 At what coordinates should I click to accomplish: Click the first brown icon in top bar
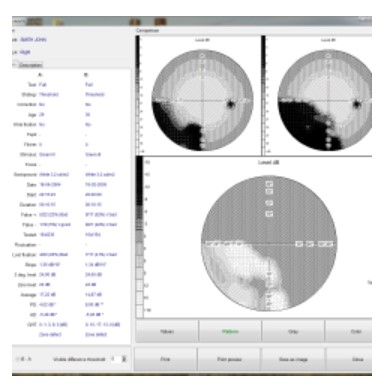tap(135, 22)
